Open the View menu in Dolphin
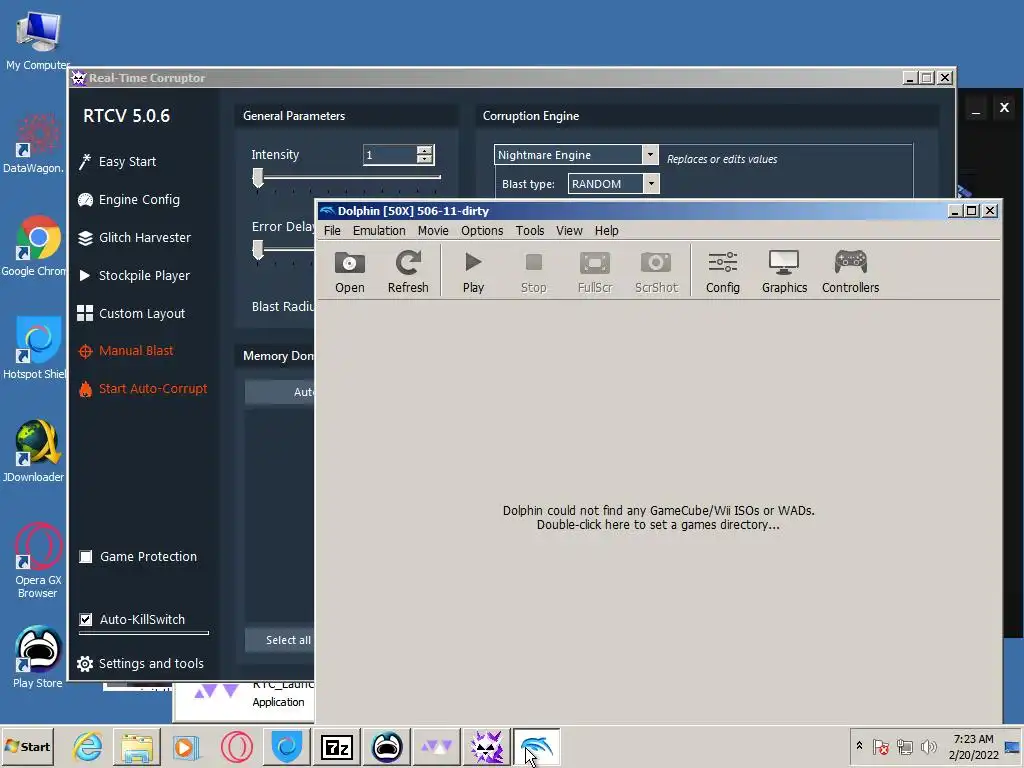Screen dimensions: 1024x768 click(x=569, y=231)
